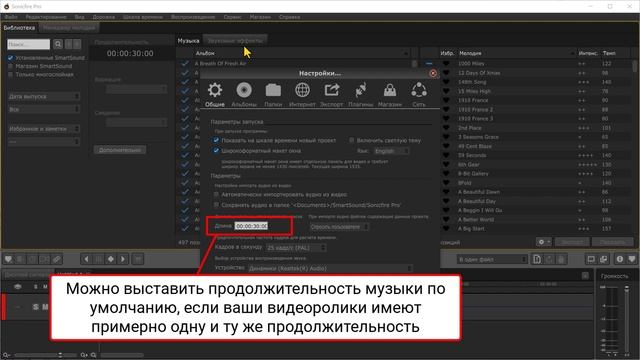Open the Дорожка menu
The height and width of the screenshot is (360, 640).
pos(104,17)
